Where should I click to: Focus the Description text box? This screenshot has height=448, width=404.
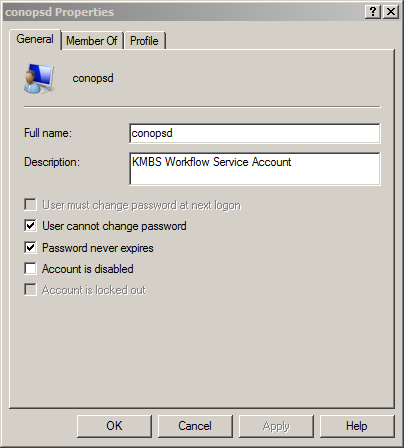click(255, 169)
